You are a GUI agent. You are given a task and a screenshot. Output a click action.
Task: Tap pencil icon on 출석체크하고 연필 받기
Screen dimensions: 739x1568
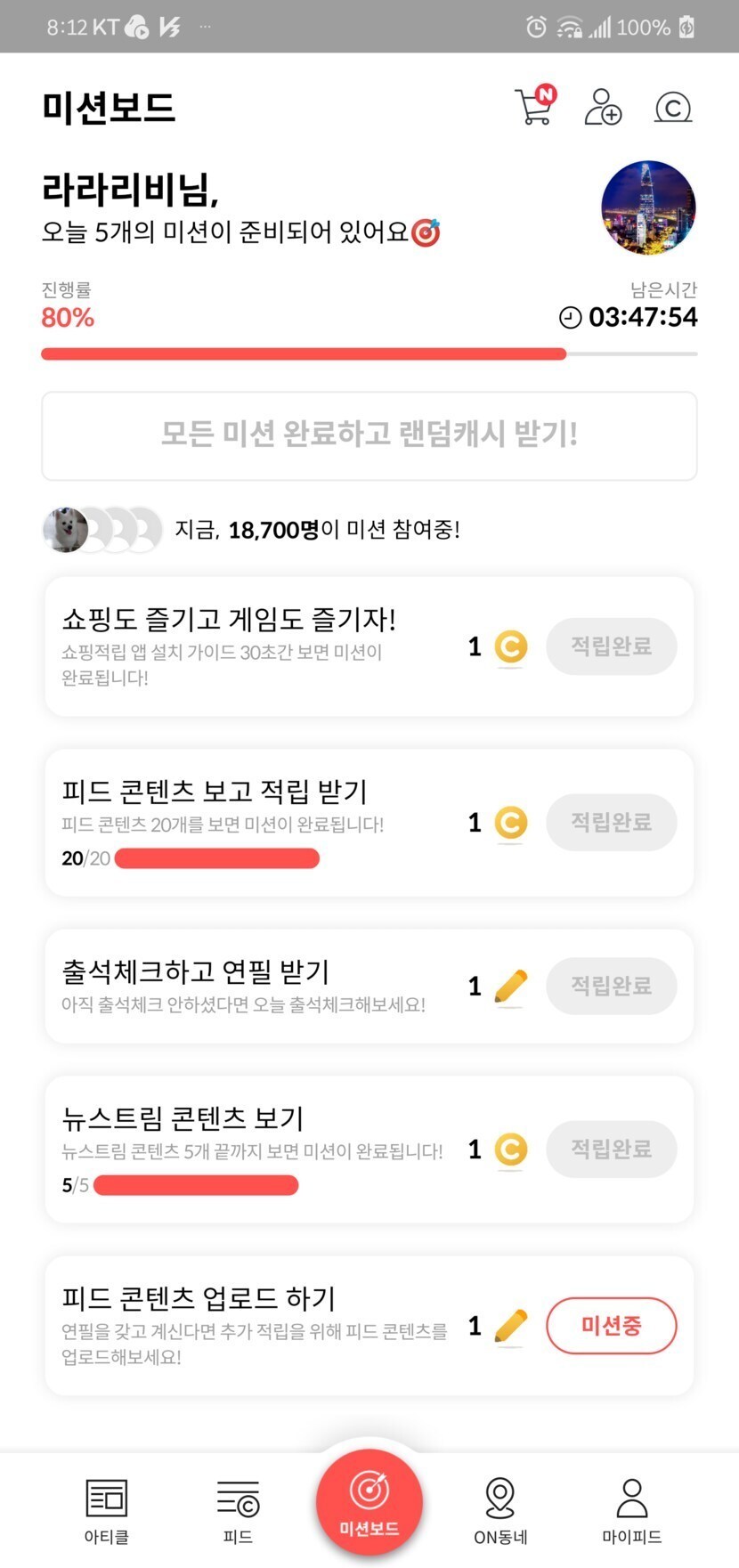(x=510, y=987)
